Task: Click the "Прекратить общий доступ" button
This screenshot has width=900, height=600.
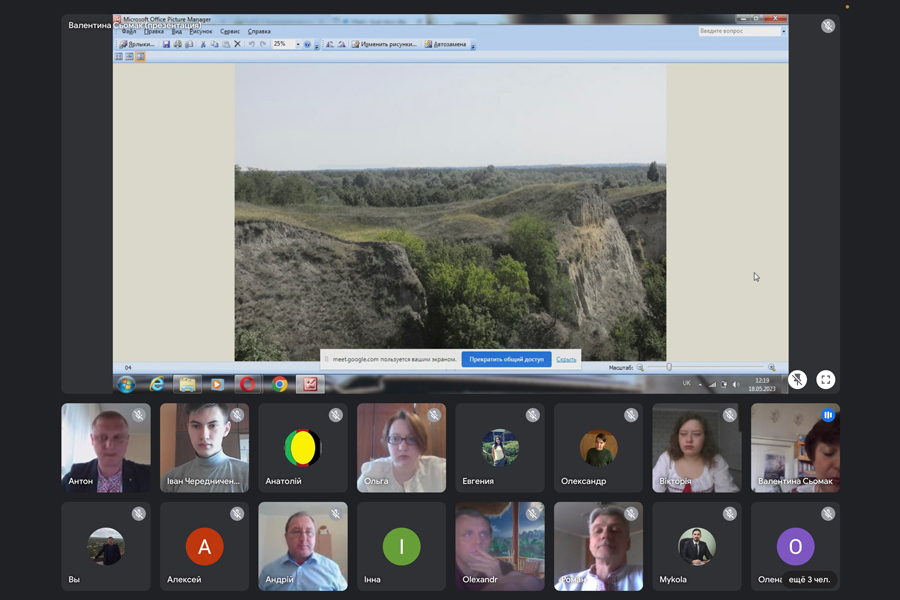Action: pyautogui.click(x=506, y=359)
